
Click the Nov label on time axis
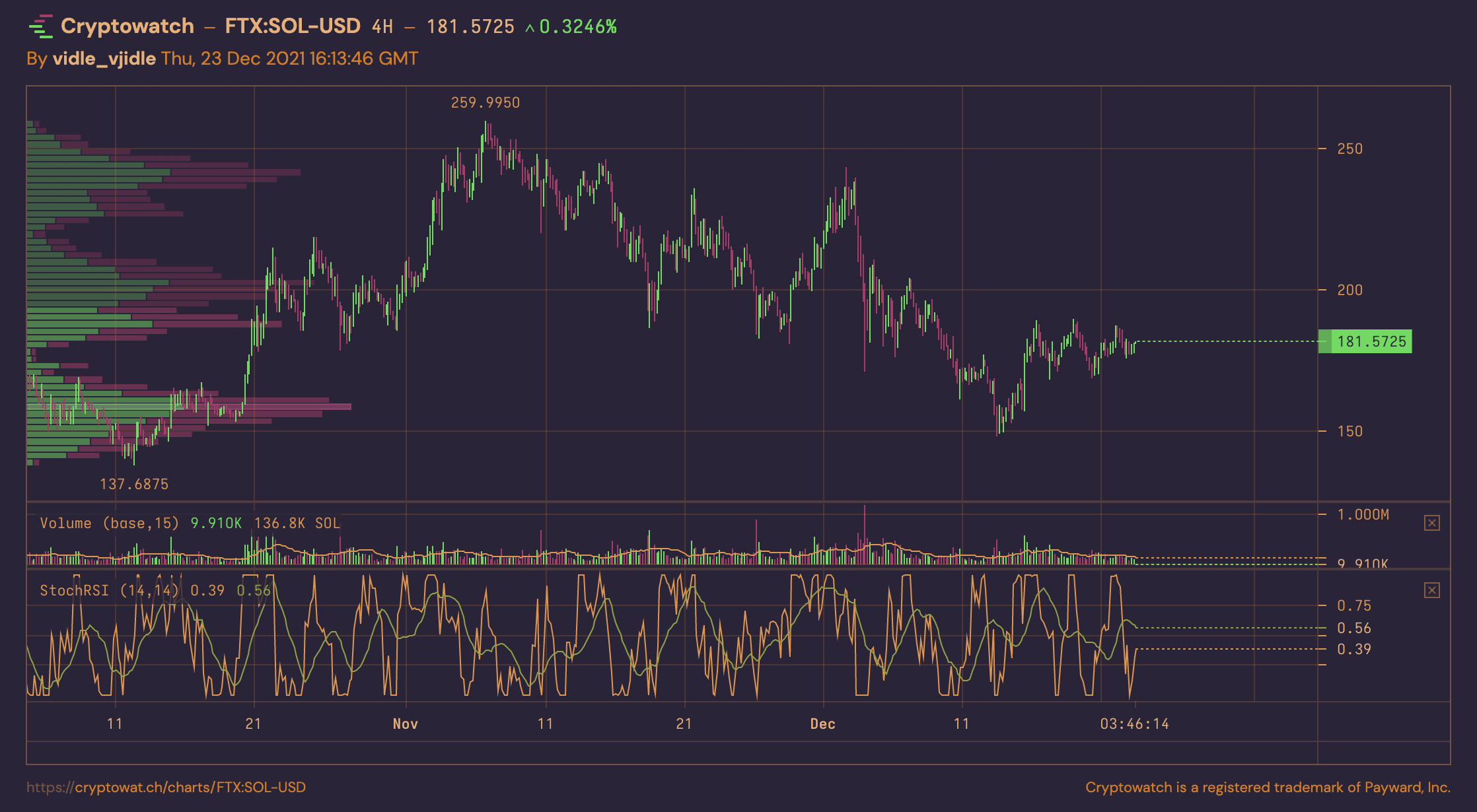tap(406, 724)
